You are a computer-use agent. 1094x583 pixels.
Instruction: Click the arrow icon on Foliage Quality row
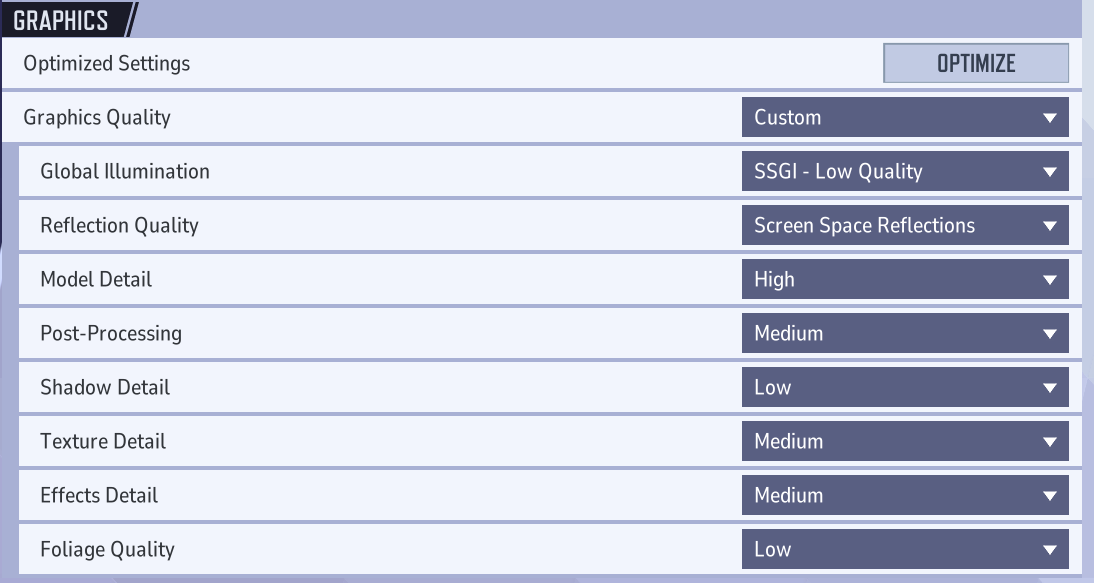[1049, 550]
